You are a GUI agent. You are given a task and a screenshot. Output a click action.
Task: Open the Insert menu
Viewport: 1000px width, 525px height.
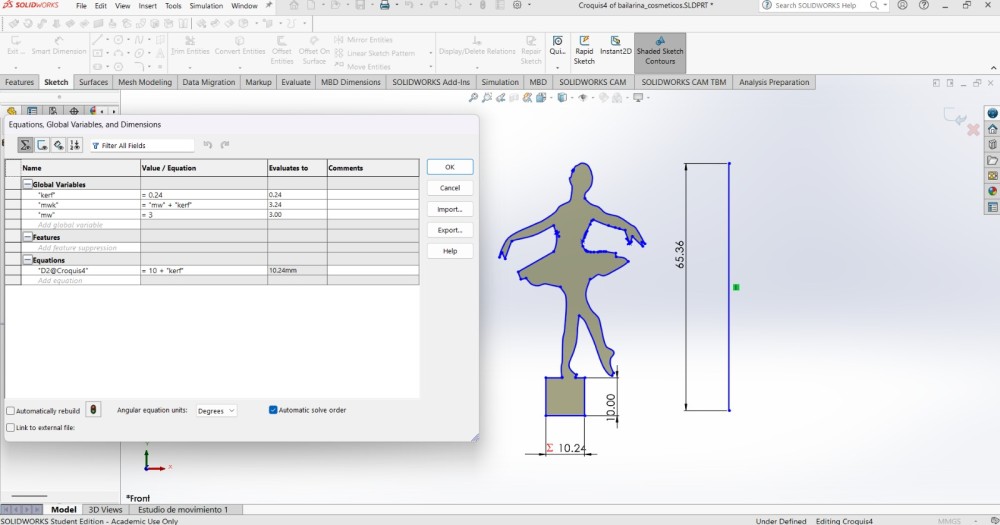point(147,6)
